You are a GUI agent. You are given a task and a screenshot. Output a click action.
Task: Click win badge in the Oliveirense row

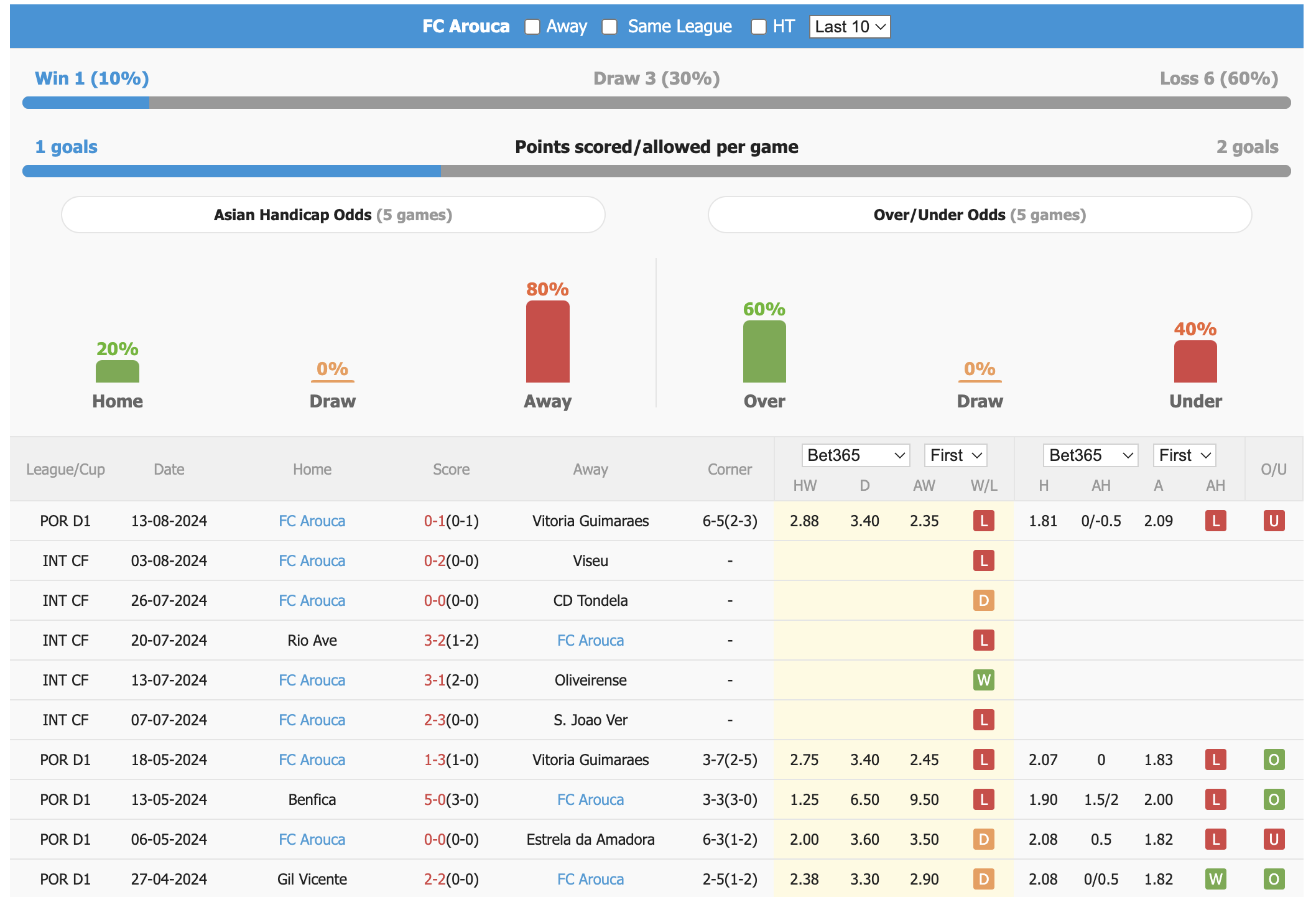(984, 680)
